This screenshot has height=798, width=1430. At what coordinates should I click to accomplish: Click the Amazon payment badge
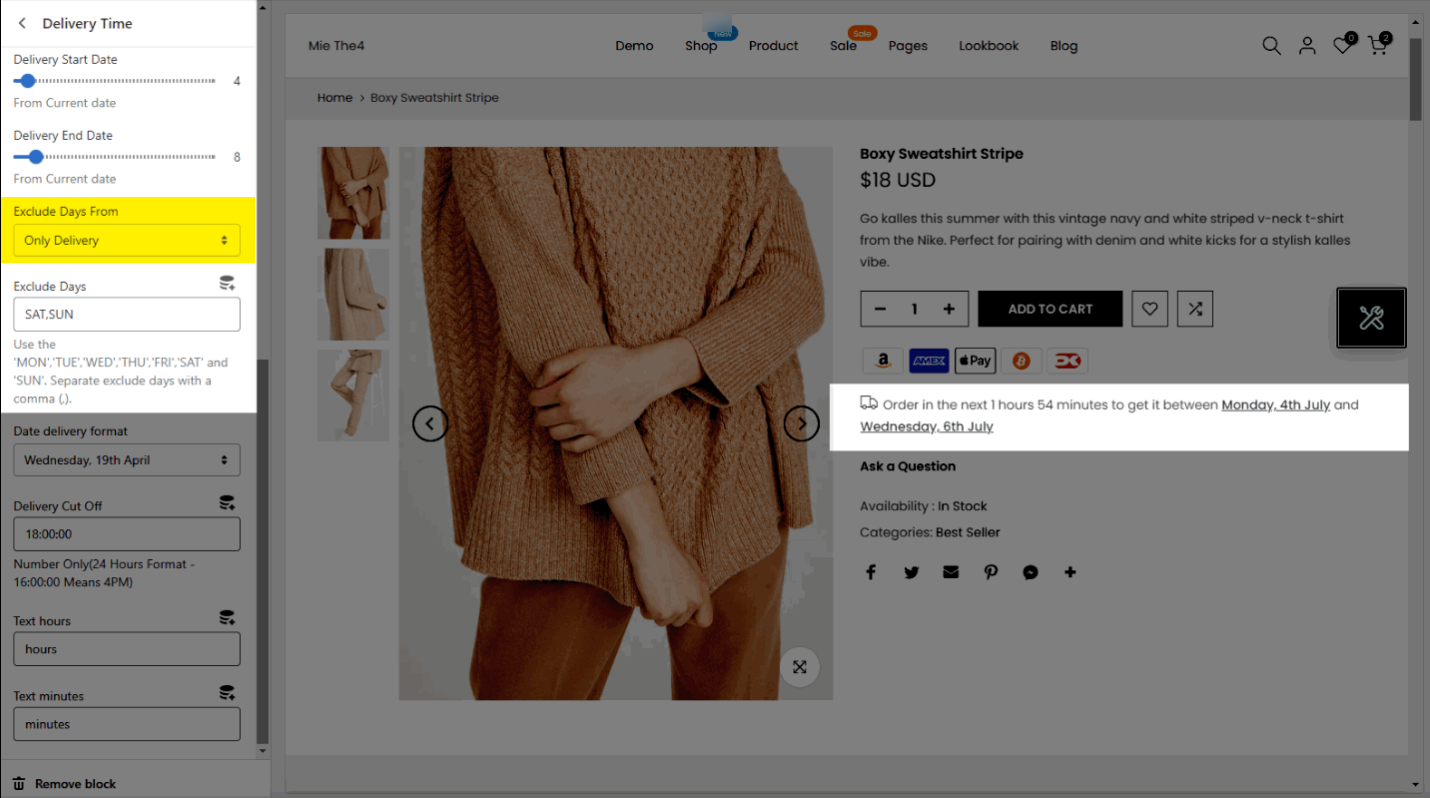click(883, 361)
